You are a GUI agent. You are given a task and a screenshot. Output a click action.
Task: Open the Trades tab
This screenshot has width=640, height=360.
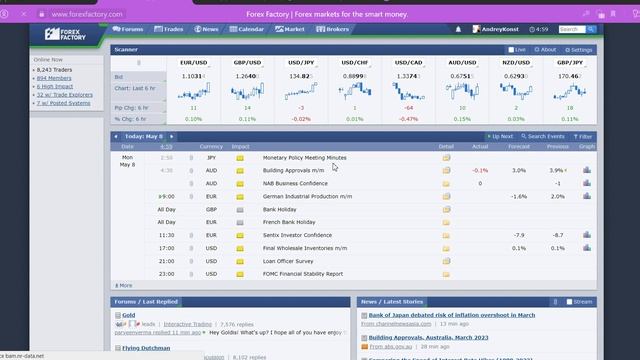(x=169, y=29)
